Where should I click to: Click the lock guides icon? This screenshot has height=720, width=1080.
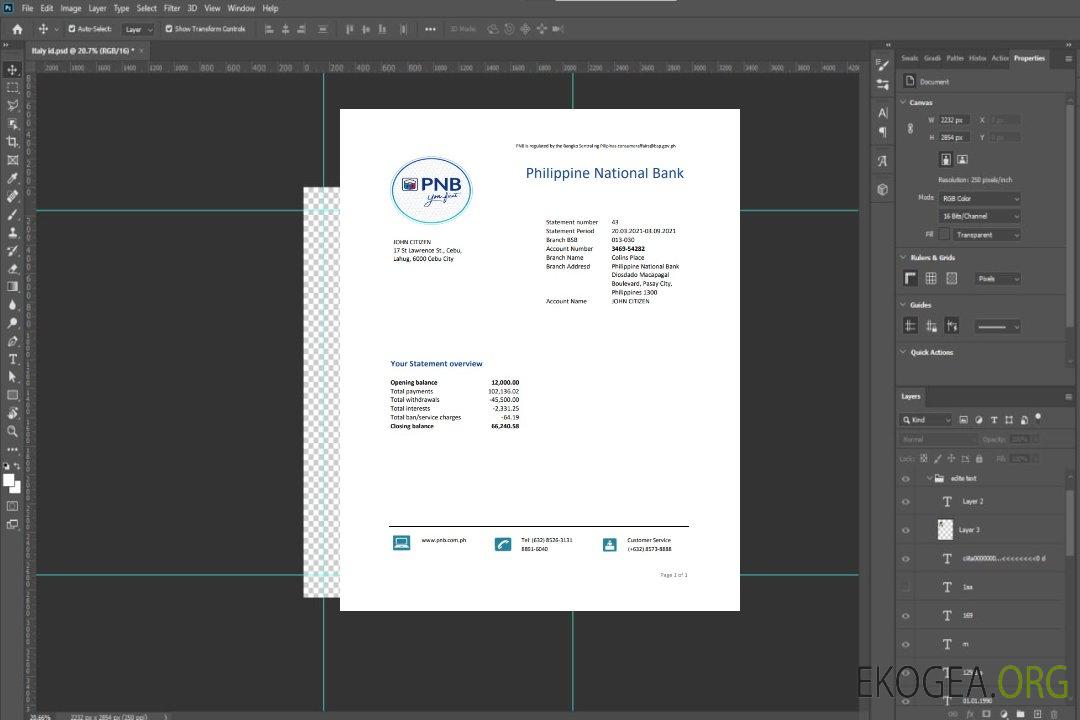point(931,327)
